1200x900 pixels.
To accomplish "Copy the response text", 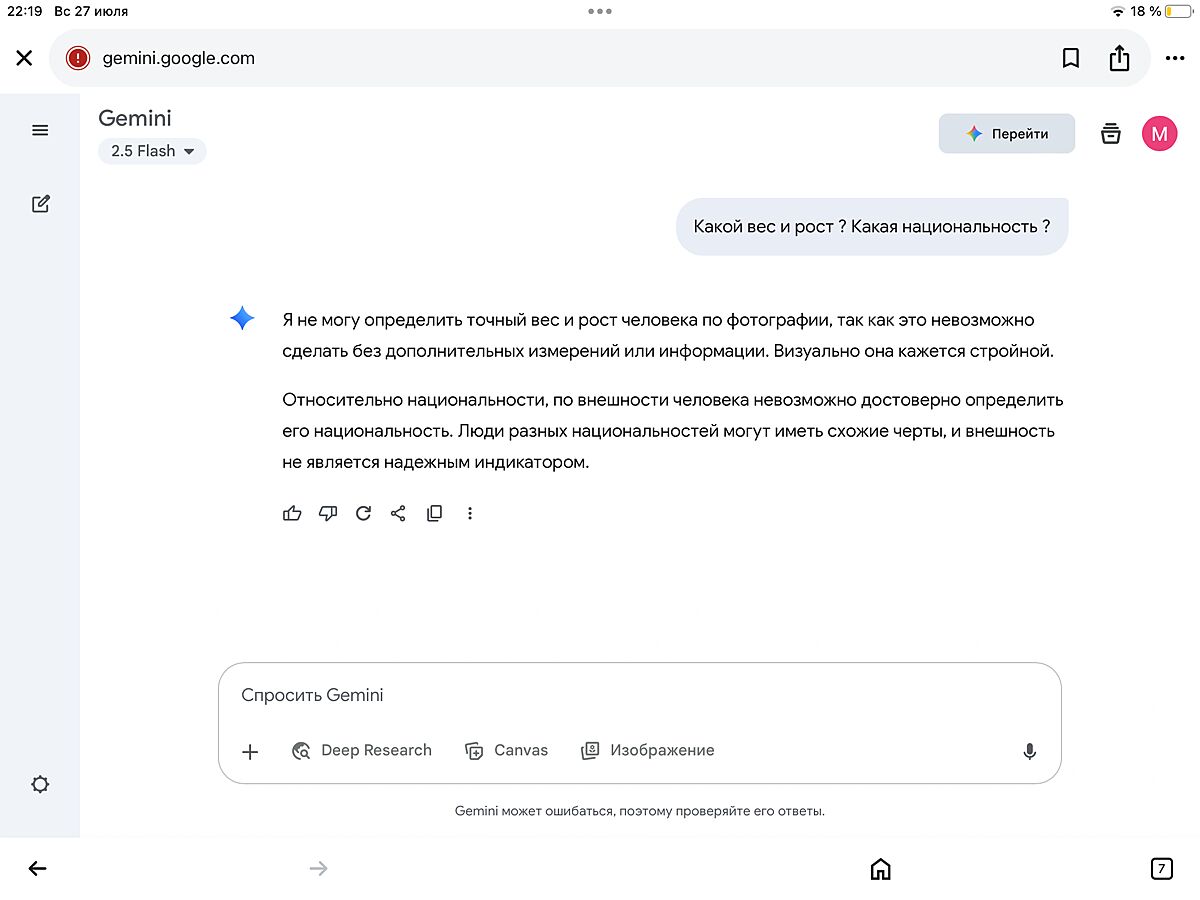I will click(434, 513).
